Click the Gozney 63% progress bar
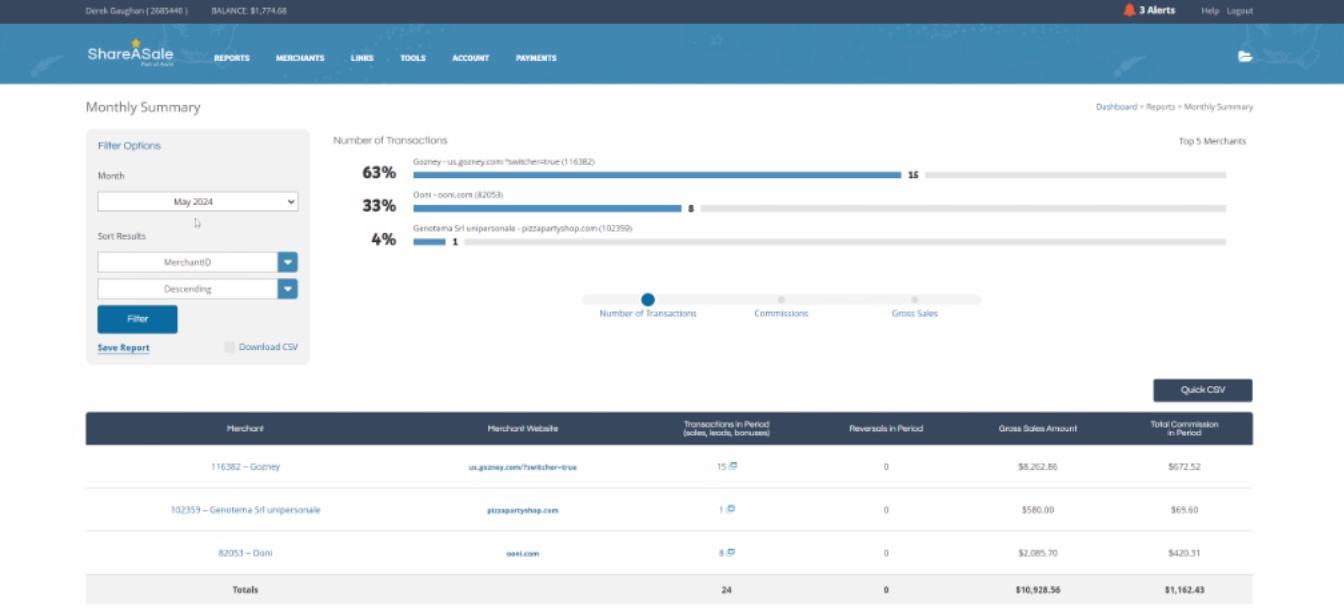Viewport: 1344px width, 616px height. (657, 175)
